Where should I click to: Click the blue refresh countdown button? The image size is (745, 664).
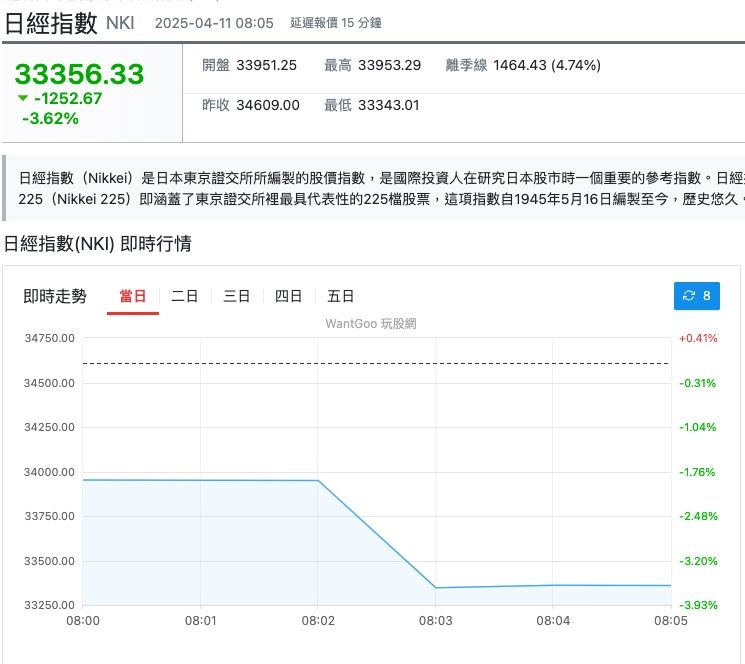696,295
